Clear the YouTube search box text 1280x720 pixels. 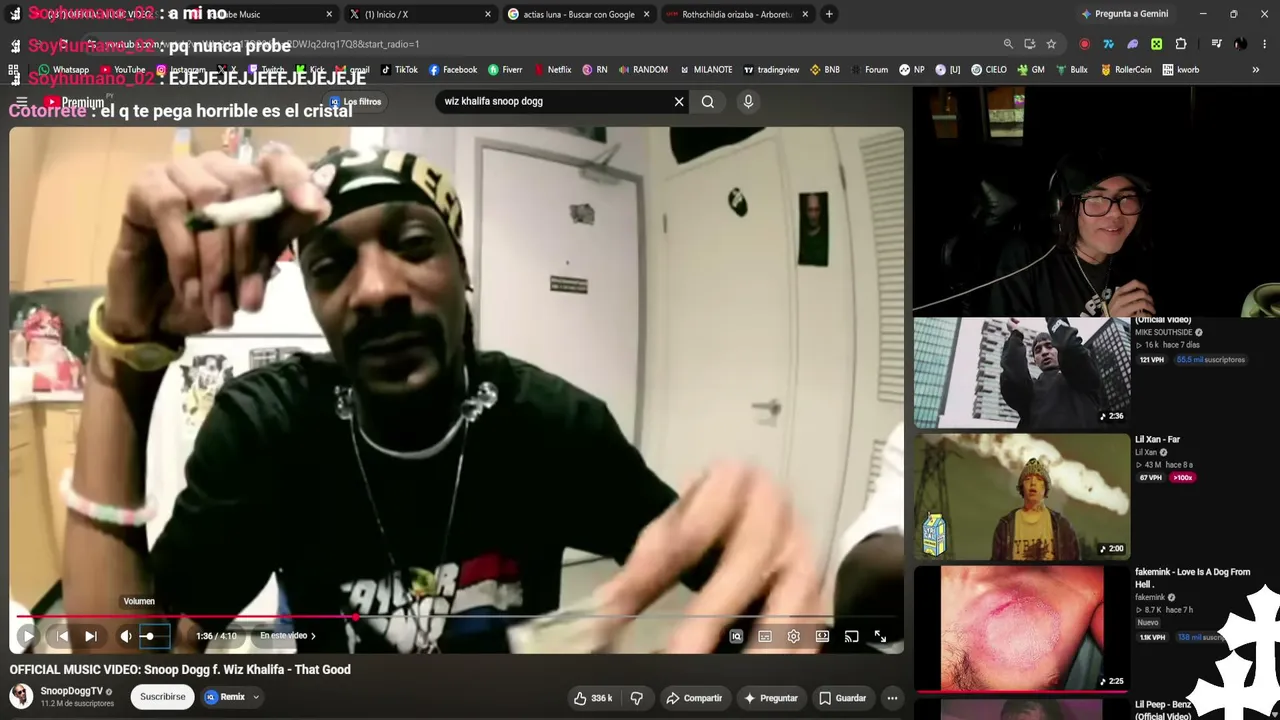click(679, 101)
